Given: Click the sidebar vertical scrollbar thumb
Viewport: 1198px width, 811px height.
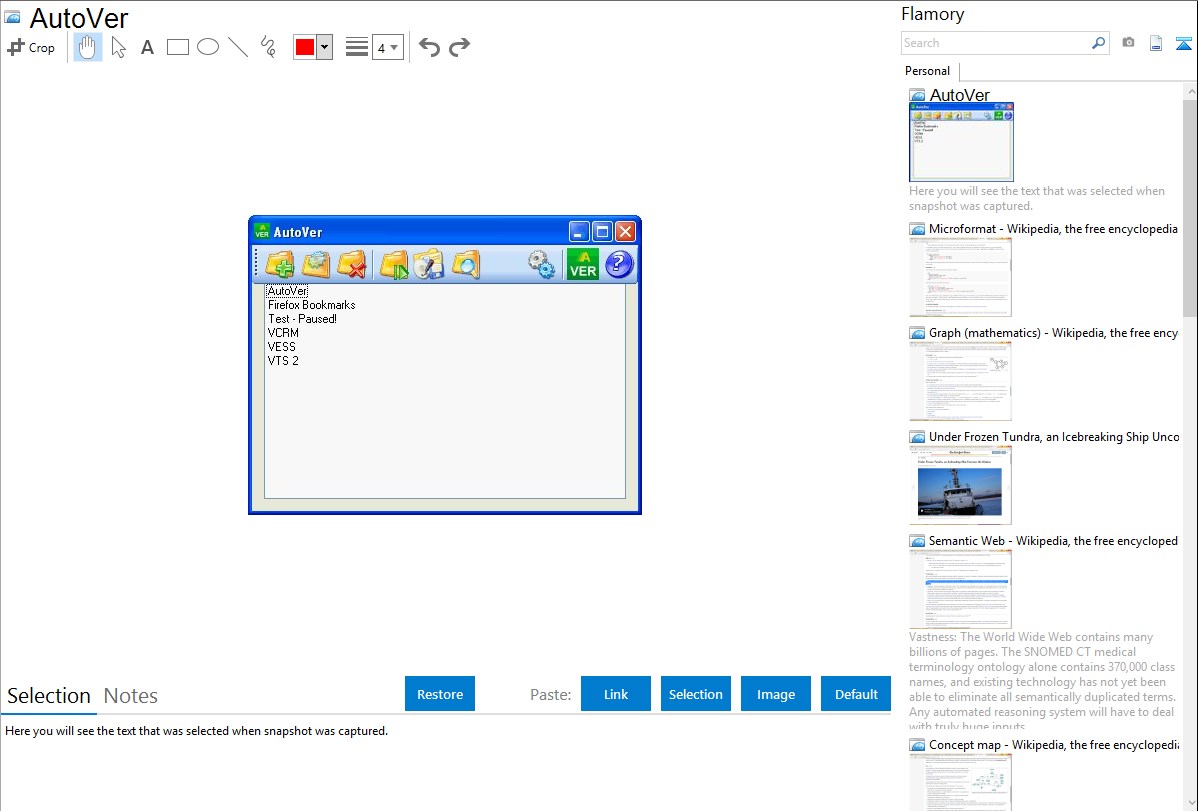Looking at the screenshot, I should [1190, 208].
